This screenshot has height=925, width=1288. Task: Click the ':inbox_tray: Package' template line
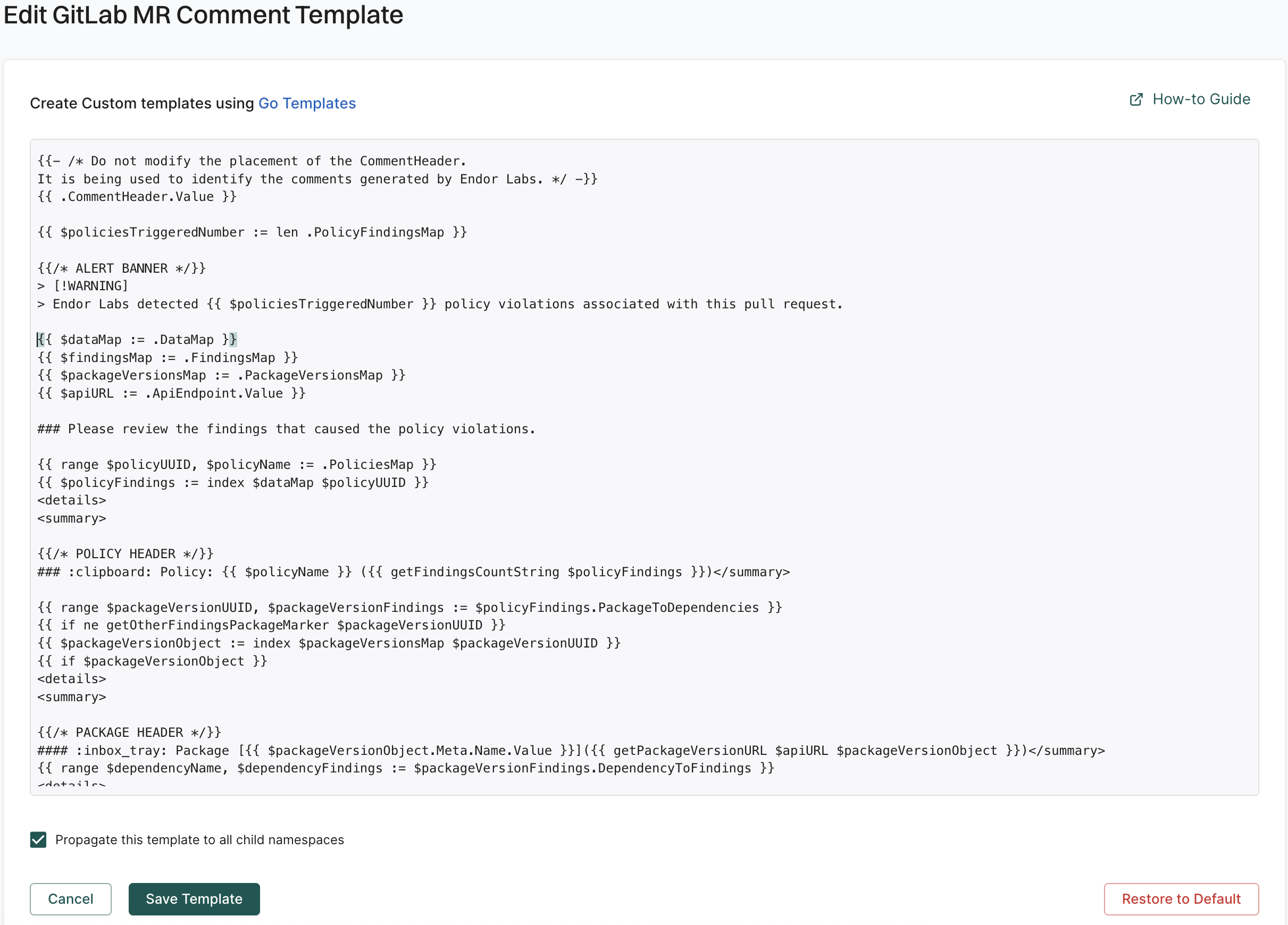pos(571,751)
